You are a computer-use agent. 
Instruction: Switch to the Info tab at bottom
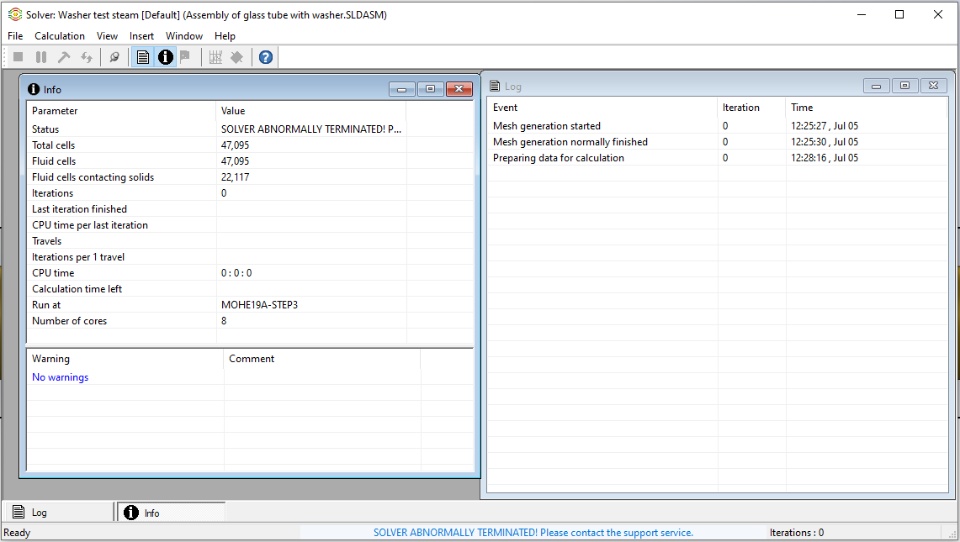[171, 513]
